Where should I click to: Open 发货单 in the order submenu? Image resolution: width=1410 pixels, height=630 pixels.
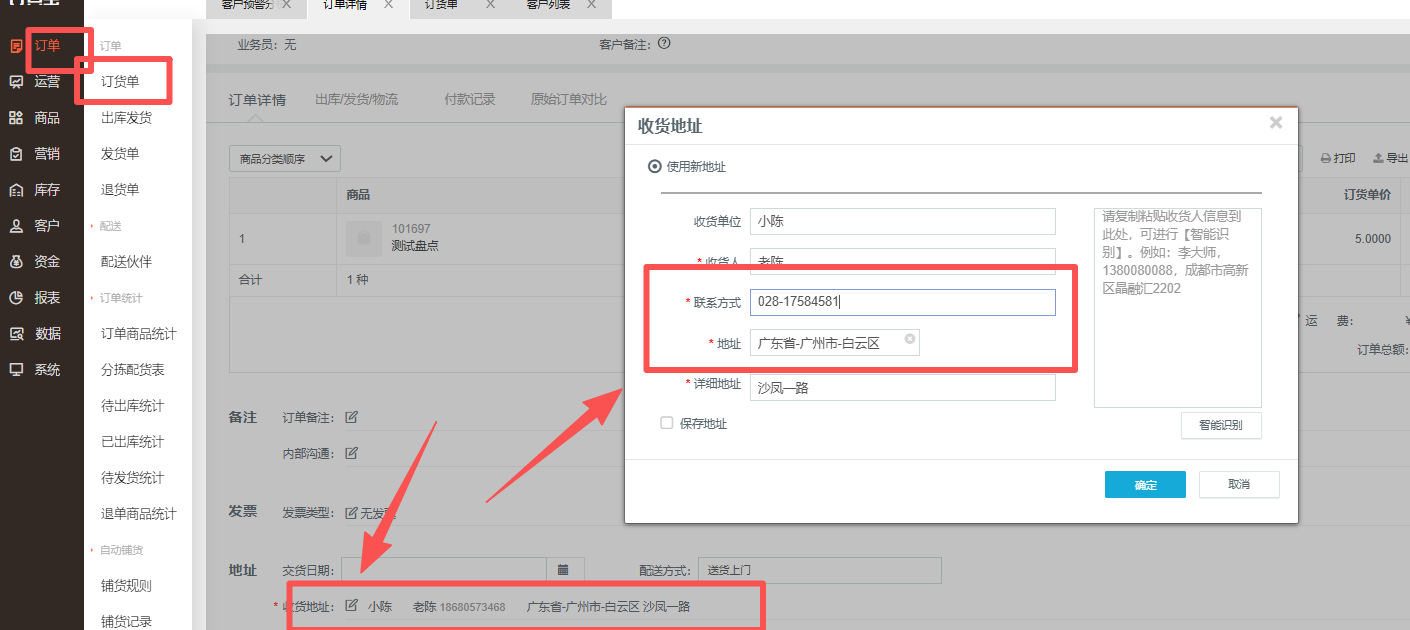120,154
